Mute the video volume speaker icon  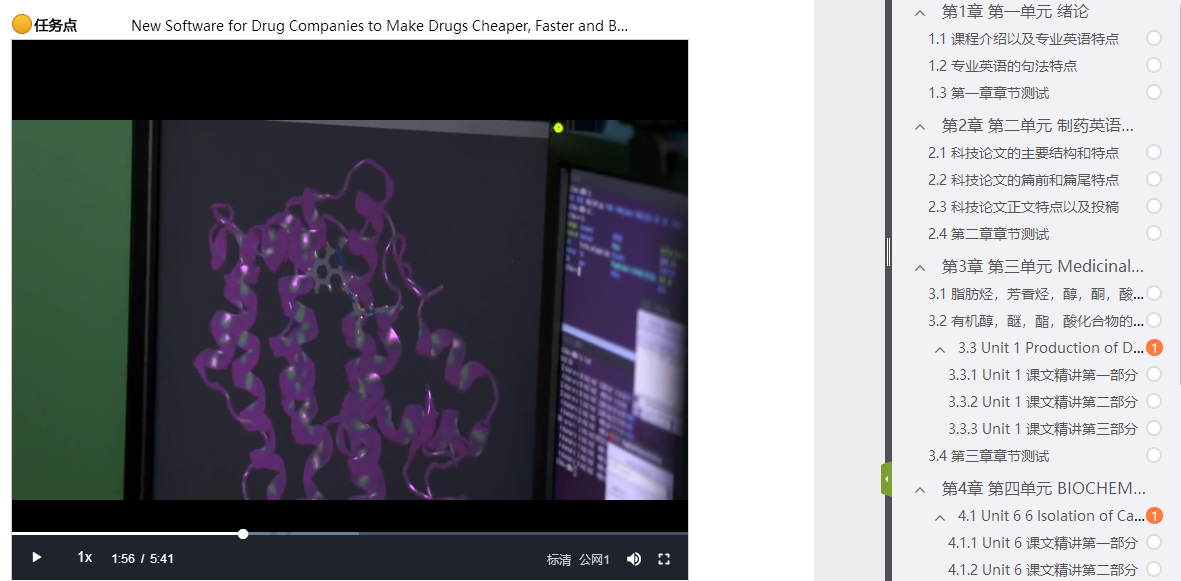[633, 559]
